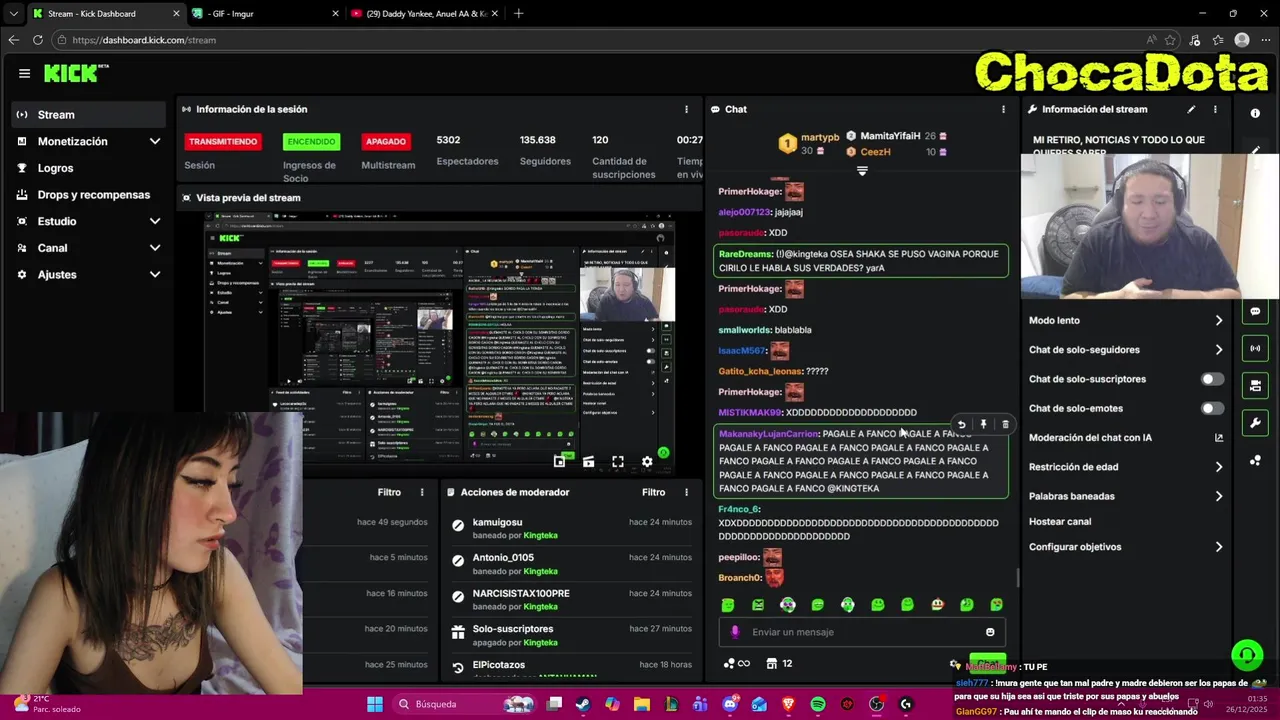Click the purple microphone icon in message box
The height and width of the screenshot is (720, 1280).
(735, 632)
